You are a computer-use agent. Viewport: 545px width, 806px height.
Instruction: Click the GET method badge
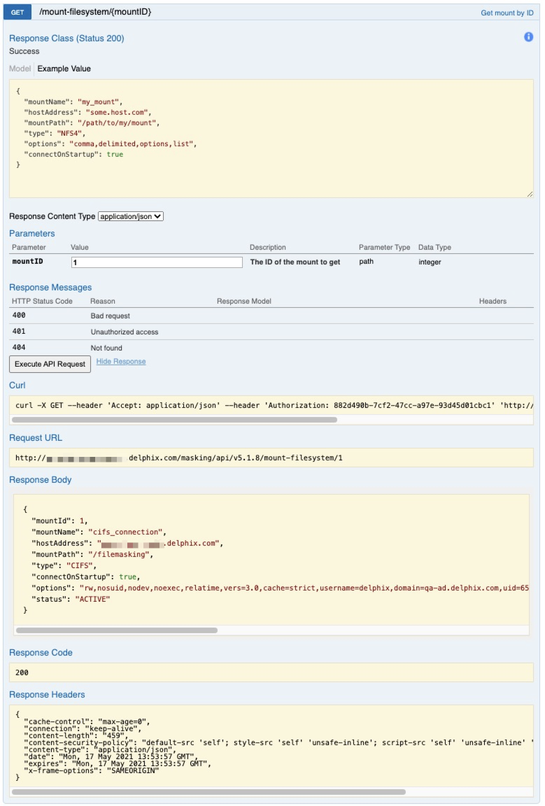coord(17,12)
